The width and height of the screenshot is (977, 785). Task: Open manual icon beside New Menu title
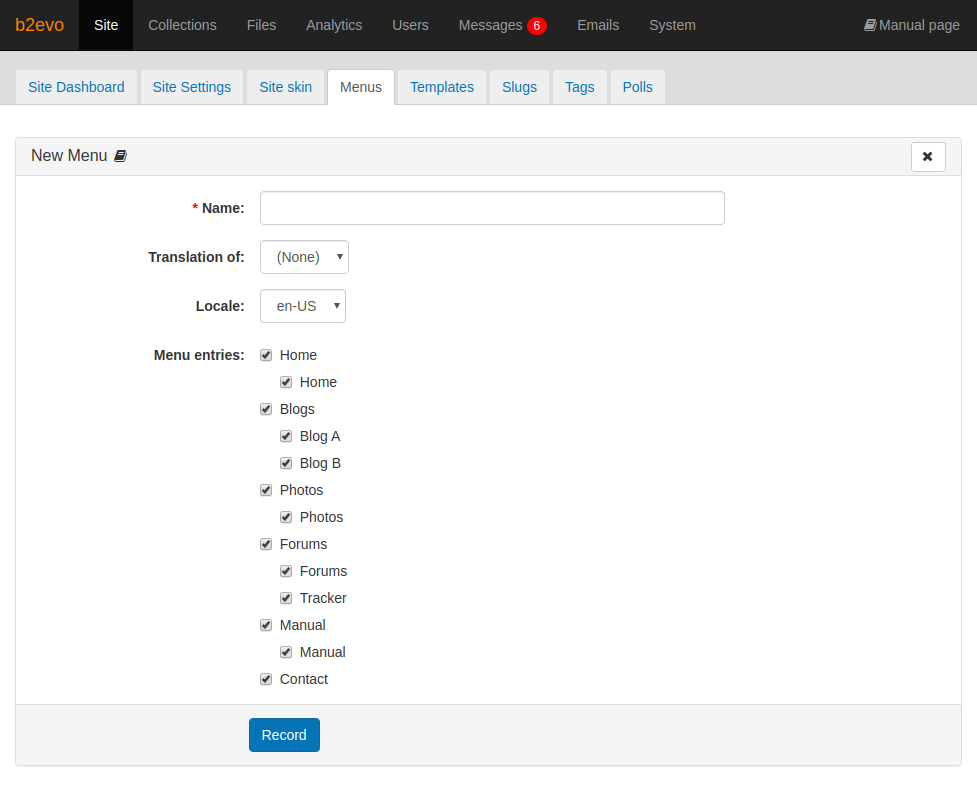point(120,156)
